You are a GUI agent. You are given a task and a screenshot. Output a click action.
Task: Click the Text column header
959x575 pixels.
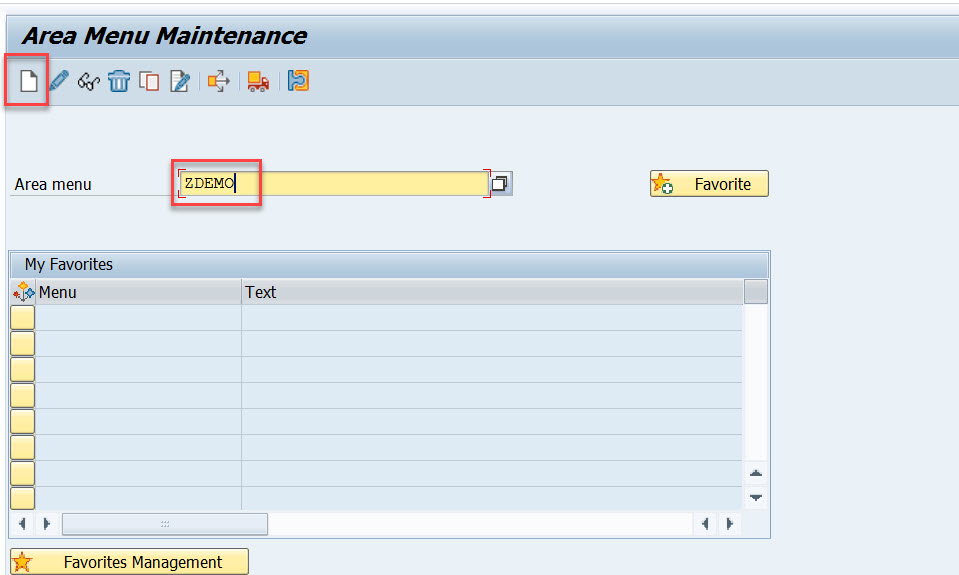coord(492,292)
